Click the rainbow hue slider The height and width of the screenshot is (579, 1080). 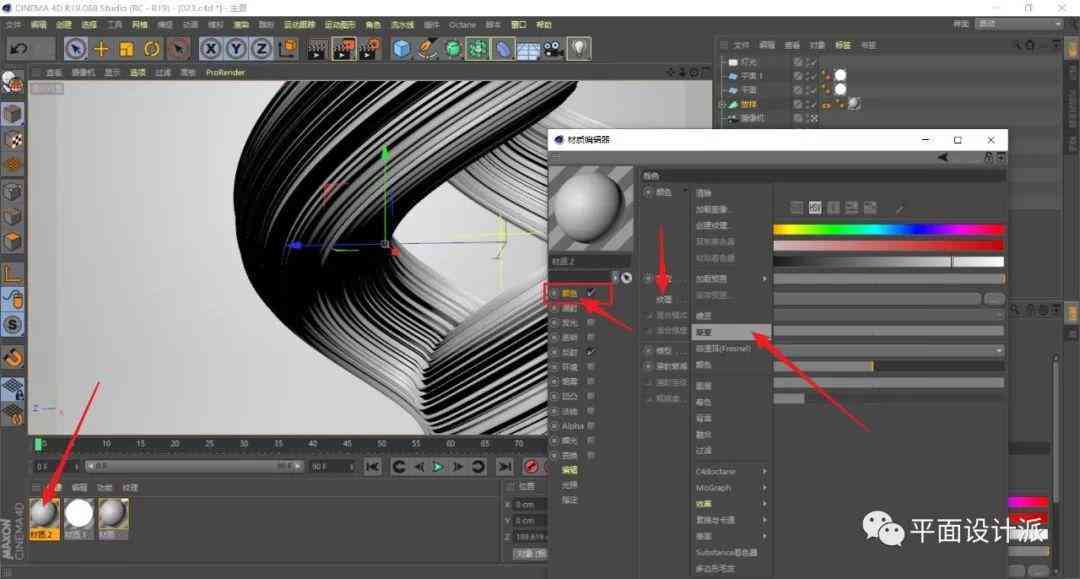889,229
